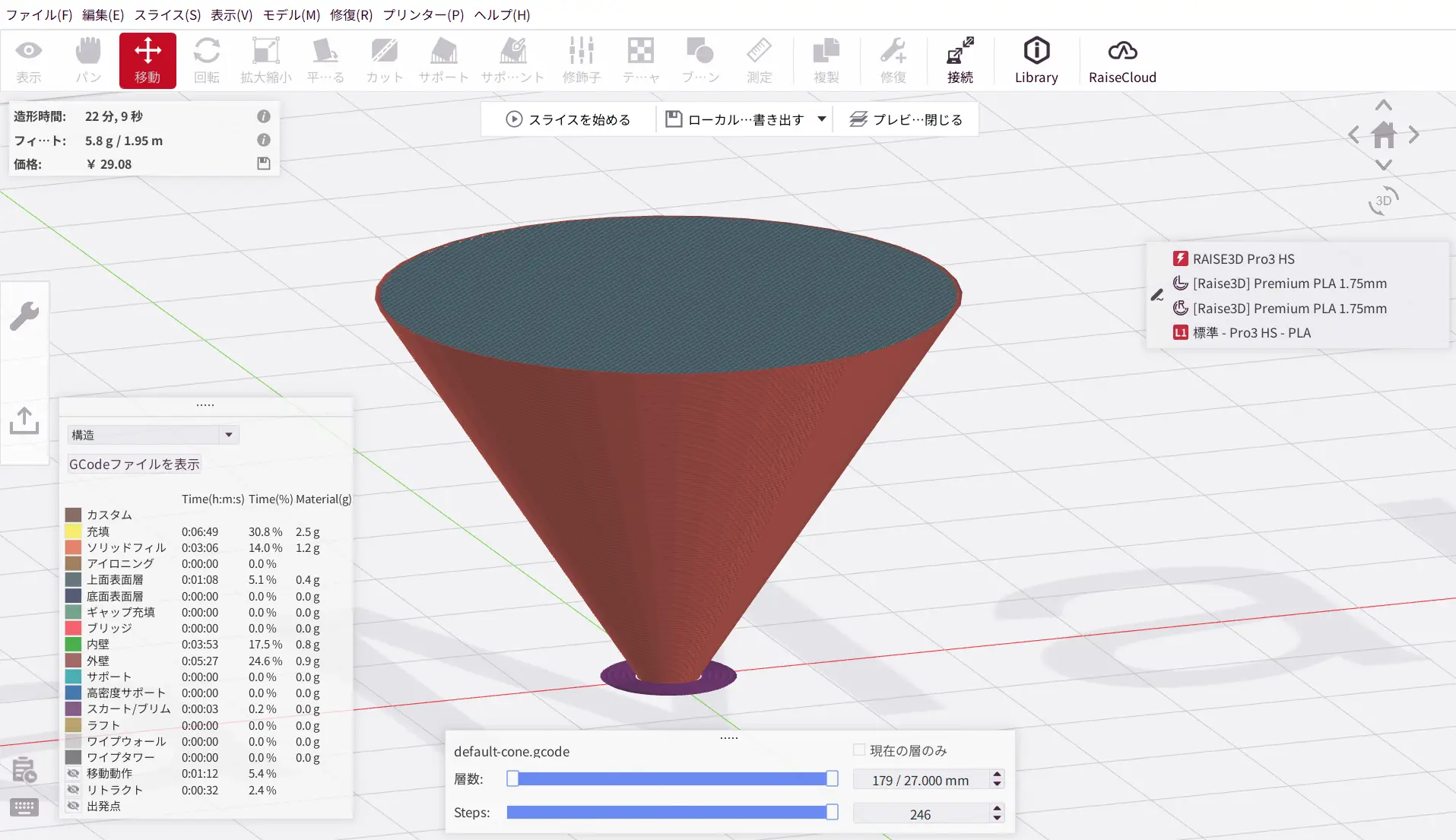Click the info icon beside 造形時間
Image resolution: width=1456 pixels, height=840 pixels.
coord(264,116)
